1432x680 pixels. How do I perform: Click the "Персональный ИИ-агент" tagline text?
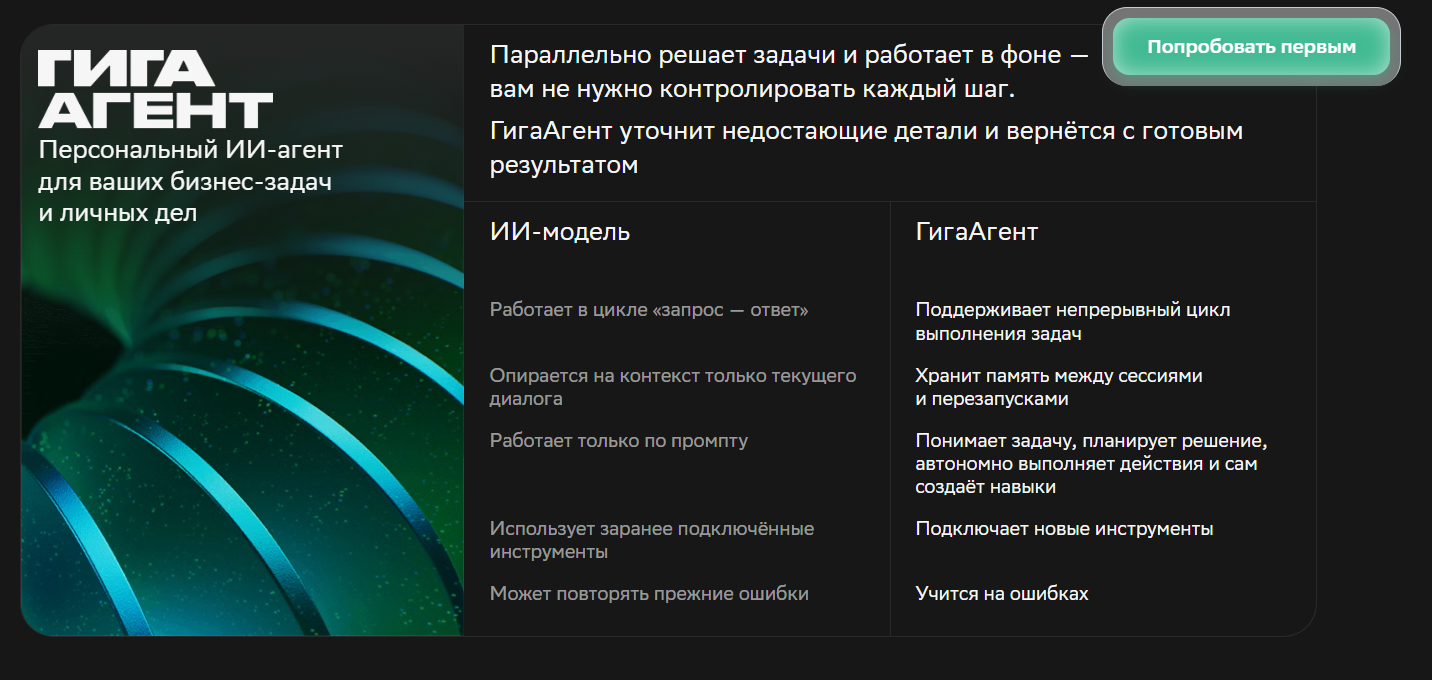coord(190,182)
